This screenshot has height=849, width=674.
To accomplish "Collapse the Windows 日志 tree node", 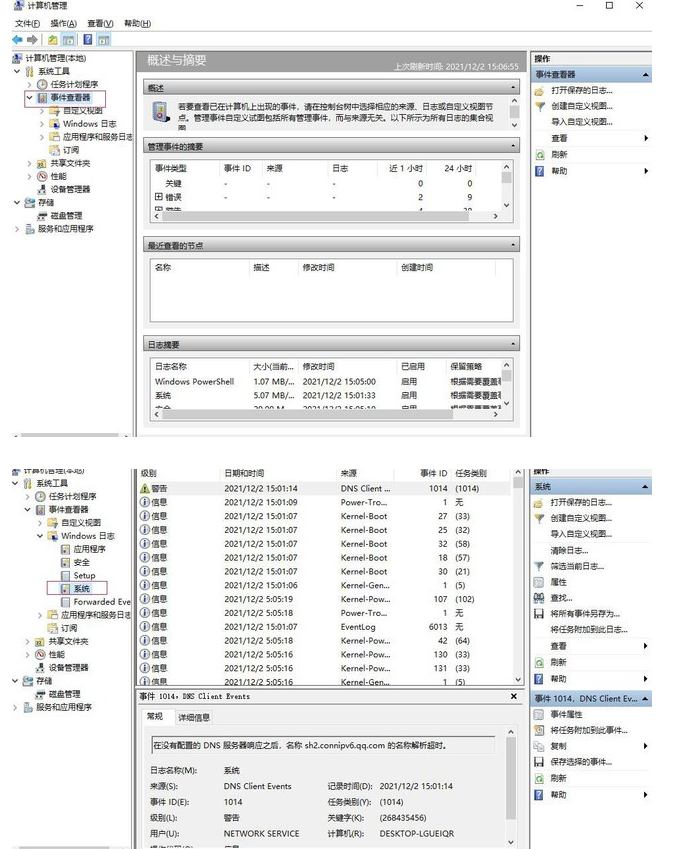I will (x=40, y=536).
